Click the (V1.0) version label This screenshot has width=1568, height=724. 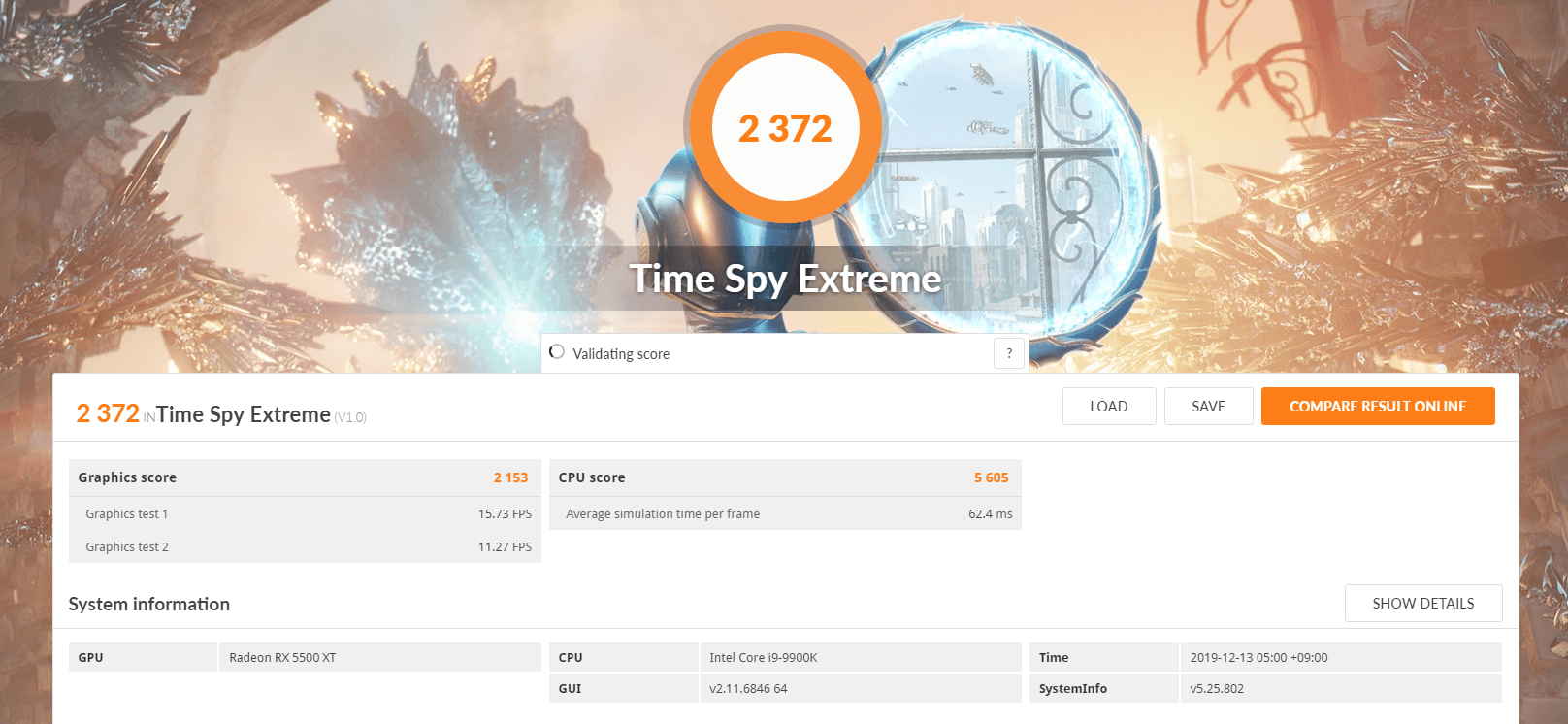[x=350, y=418]
